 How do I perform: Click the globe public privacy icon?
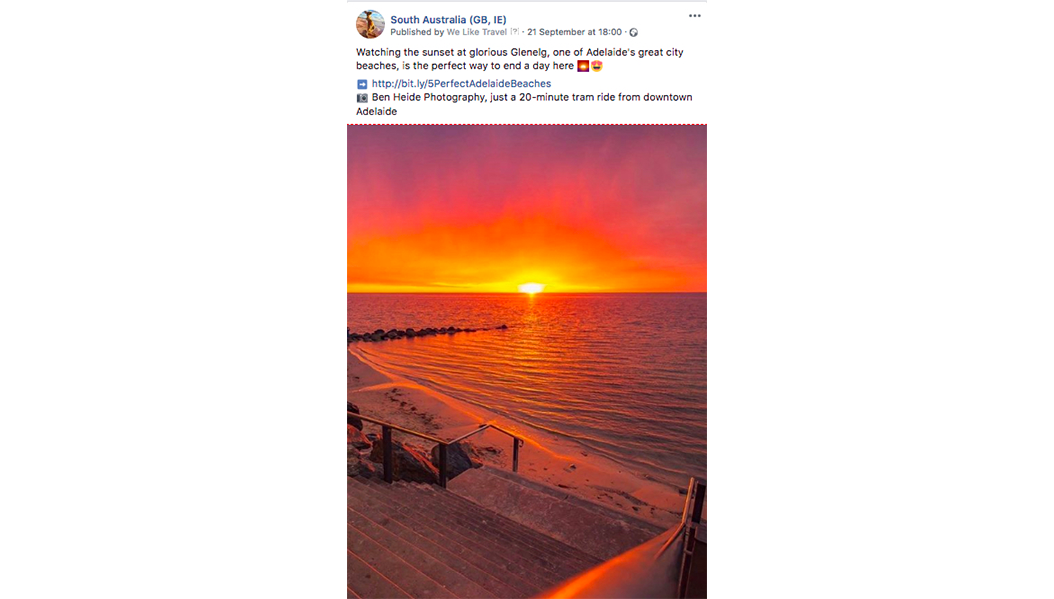[x=633, y=32]
